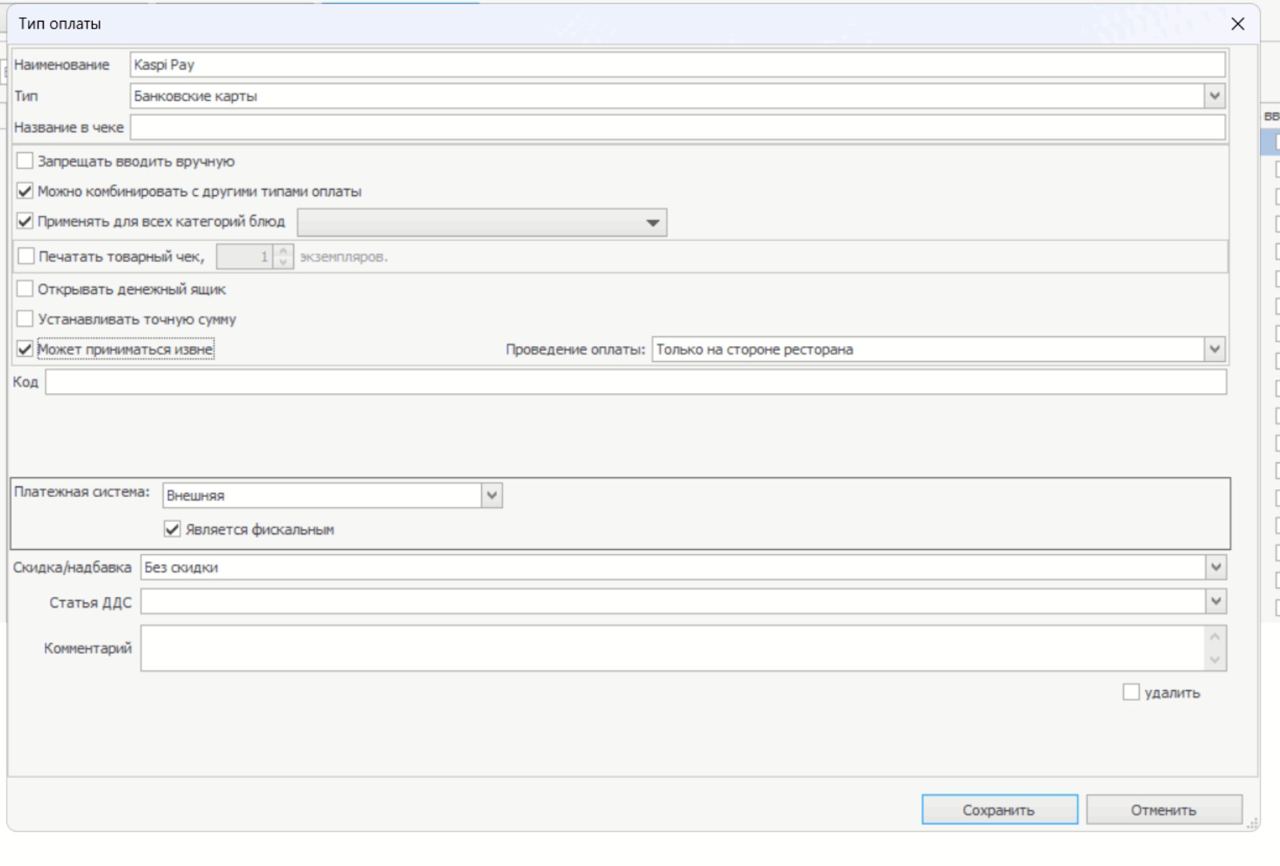Toggle Запрещать вводить вручную checkbox
The width and height of the screenshot is (1280, 866).
tap(26, 161)
